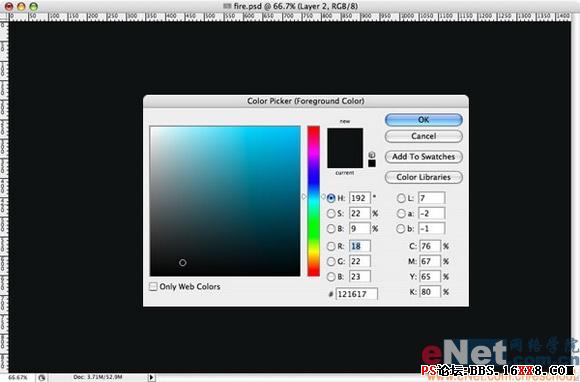Click the status bar preview icon
Screen dimensions: 580x382
pos(42,378)
